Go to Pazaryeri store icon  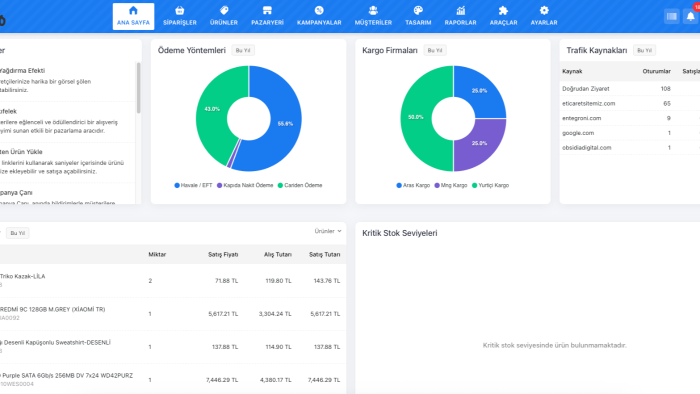[267, 11]
